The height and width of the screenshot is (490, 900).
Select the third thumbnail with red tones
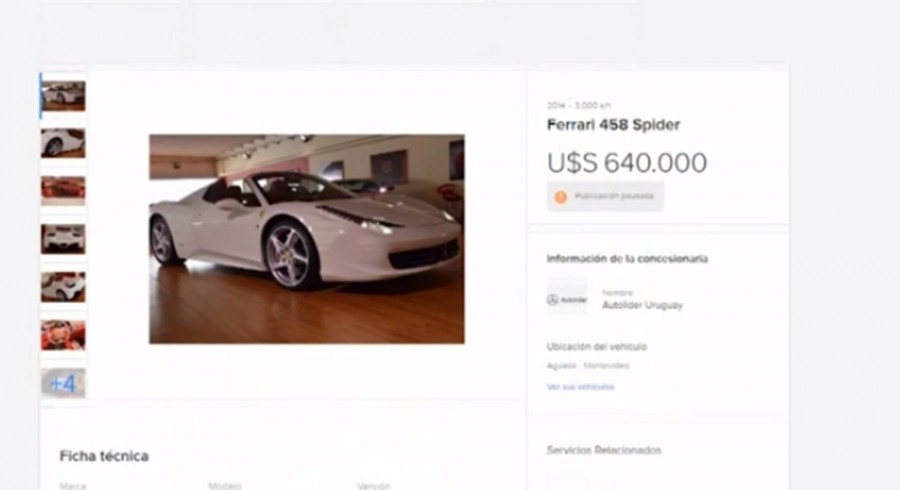pos(63,190)
